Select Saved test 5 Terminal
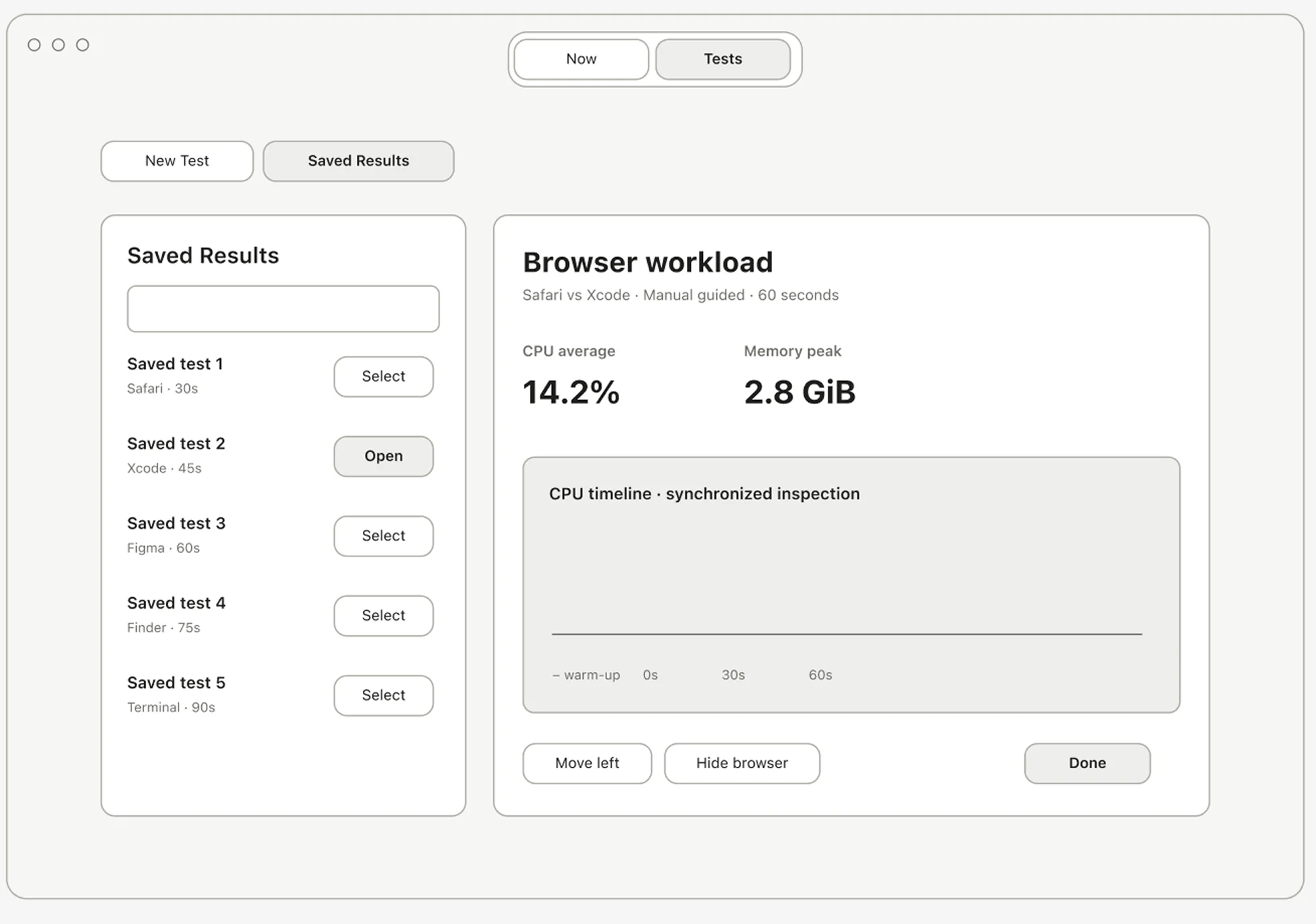Screen dimensions: 1316x924 pyautogui.click(x=384, y=695)
